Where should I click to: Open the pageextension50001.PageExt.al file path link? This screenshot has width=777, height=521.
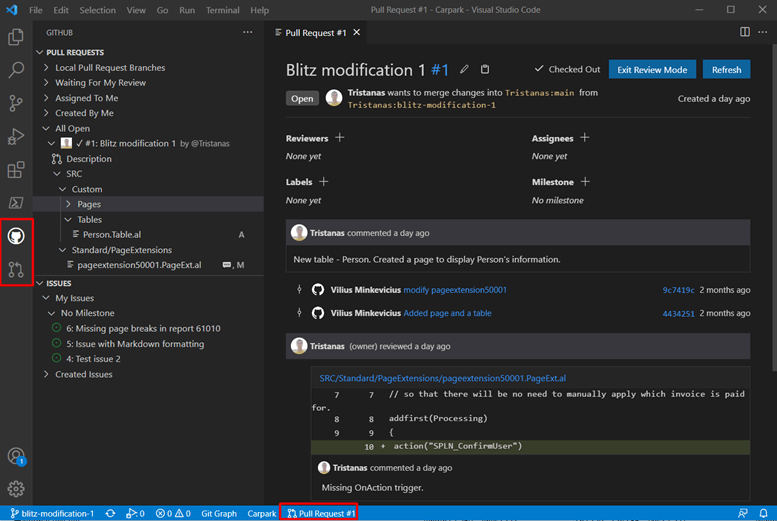tap(443, 378)
